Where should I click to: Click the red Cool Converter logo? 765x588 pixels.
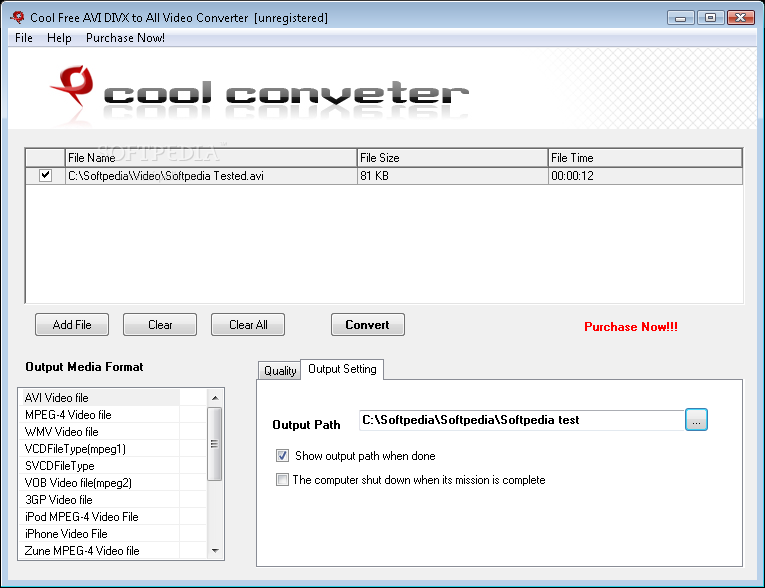pos(73,86)
